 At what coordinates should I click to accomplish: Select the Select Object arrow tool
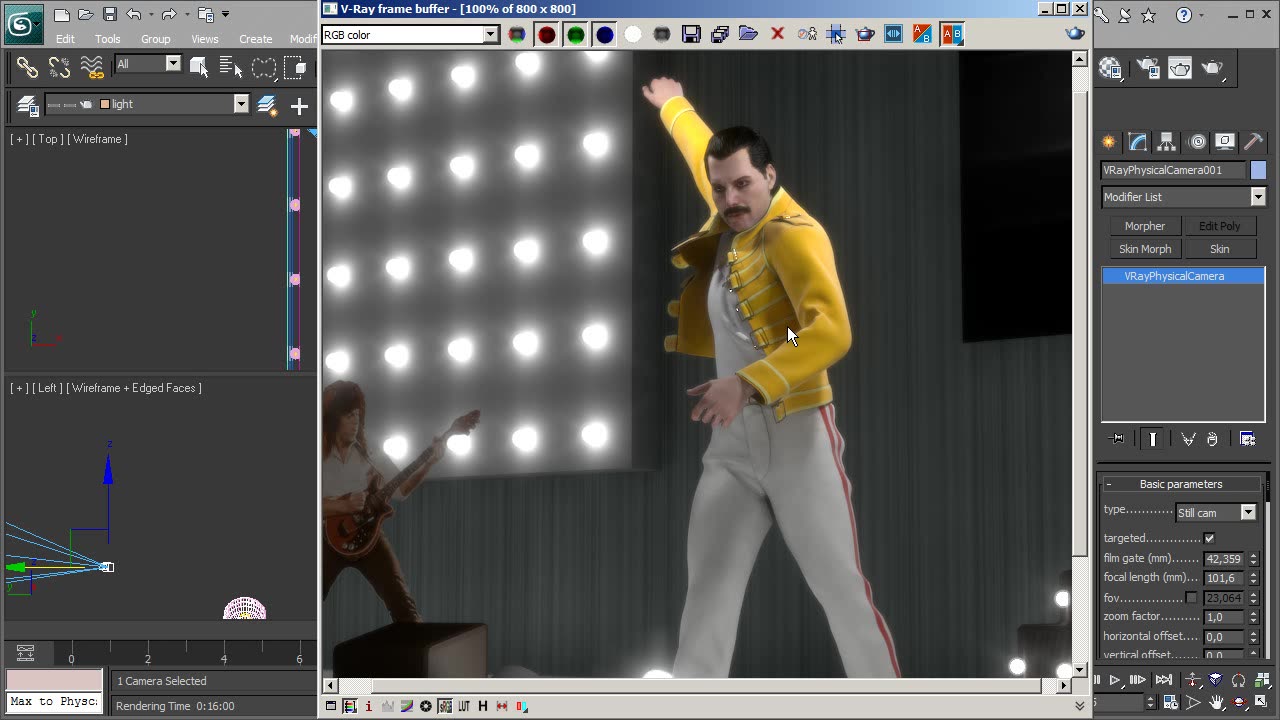pyautogui.click(x=198, y=67)
